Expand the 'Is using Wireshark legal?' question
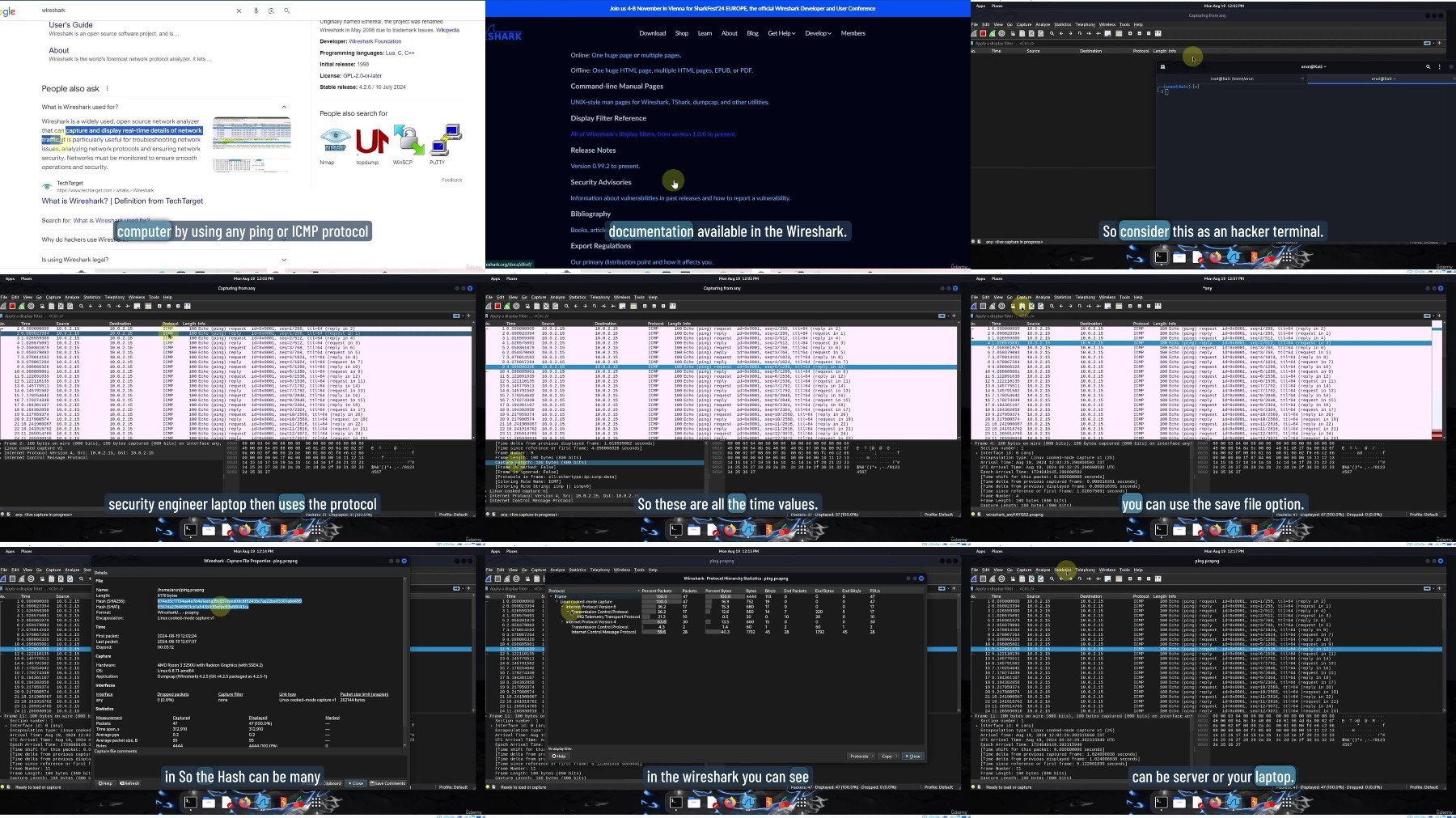Viewport: 1456px width, 818px height. point(284,260)
